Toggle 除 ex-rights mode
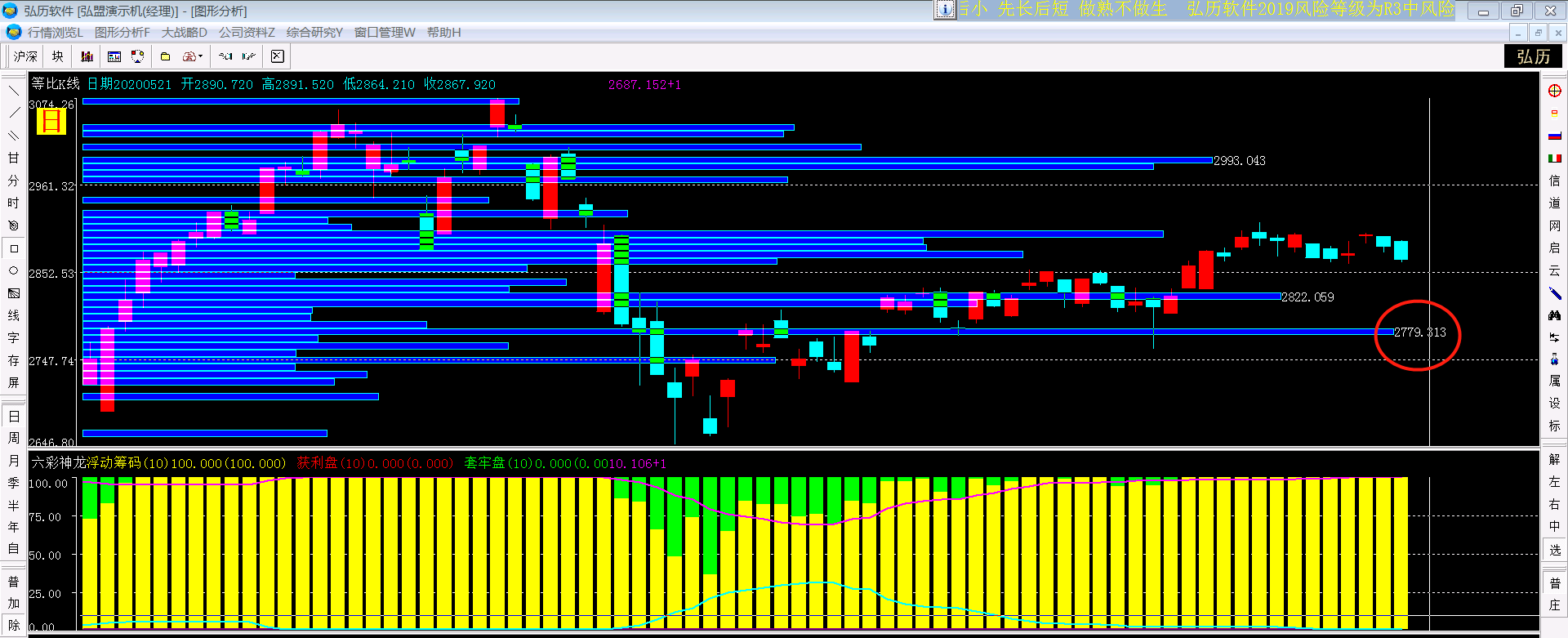 click(x=14, y=625)
